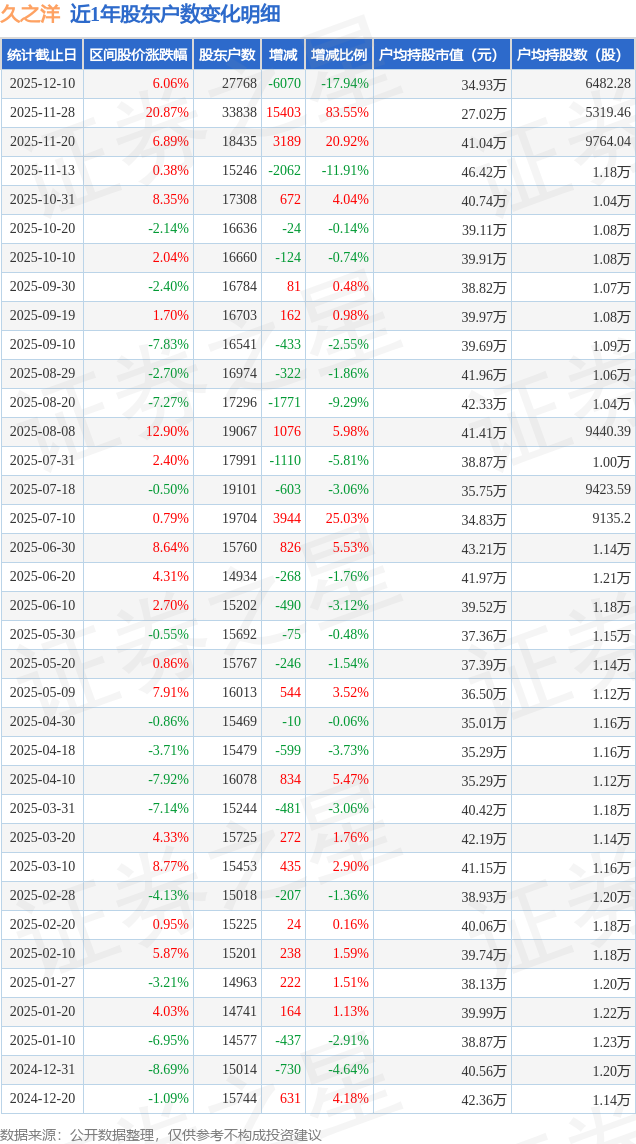This screenshot has width=636, height=1144.
Task: Click the 户均持股数（股） column header
Action: pos(573,55)
